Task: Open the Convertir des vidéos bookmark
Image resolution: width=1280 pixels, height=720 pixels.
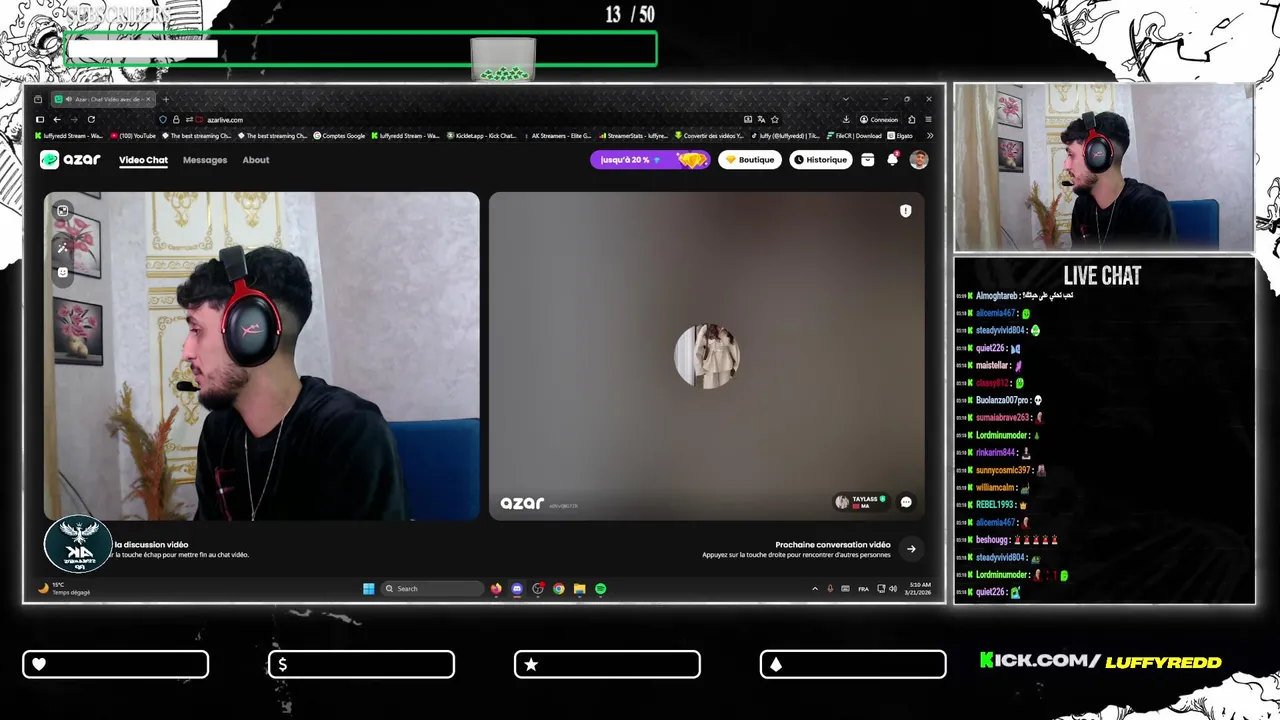Action: pyautogui.click(x=709, y=136)
